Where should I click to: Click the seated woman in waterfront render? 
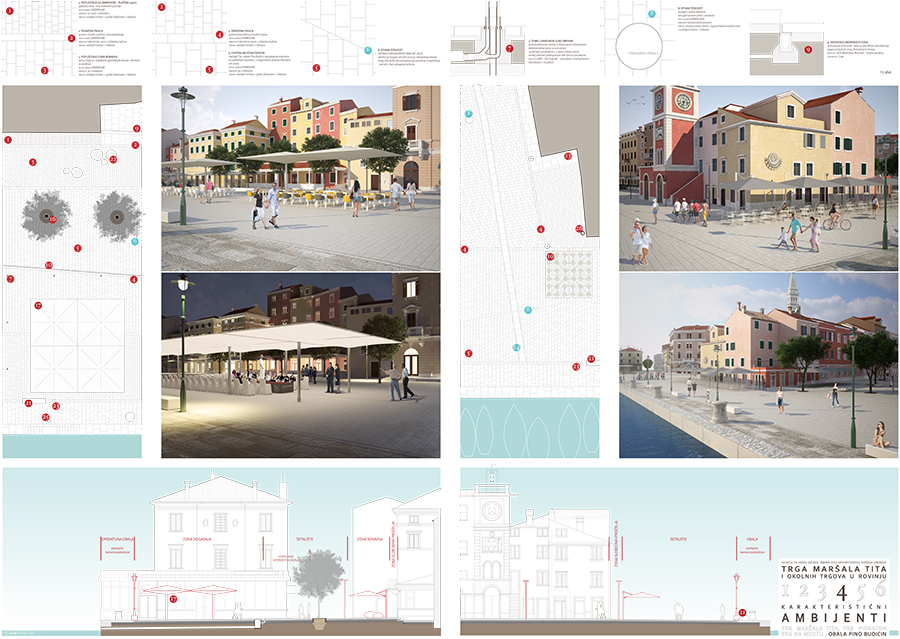878,435
